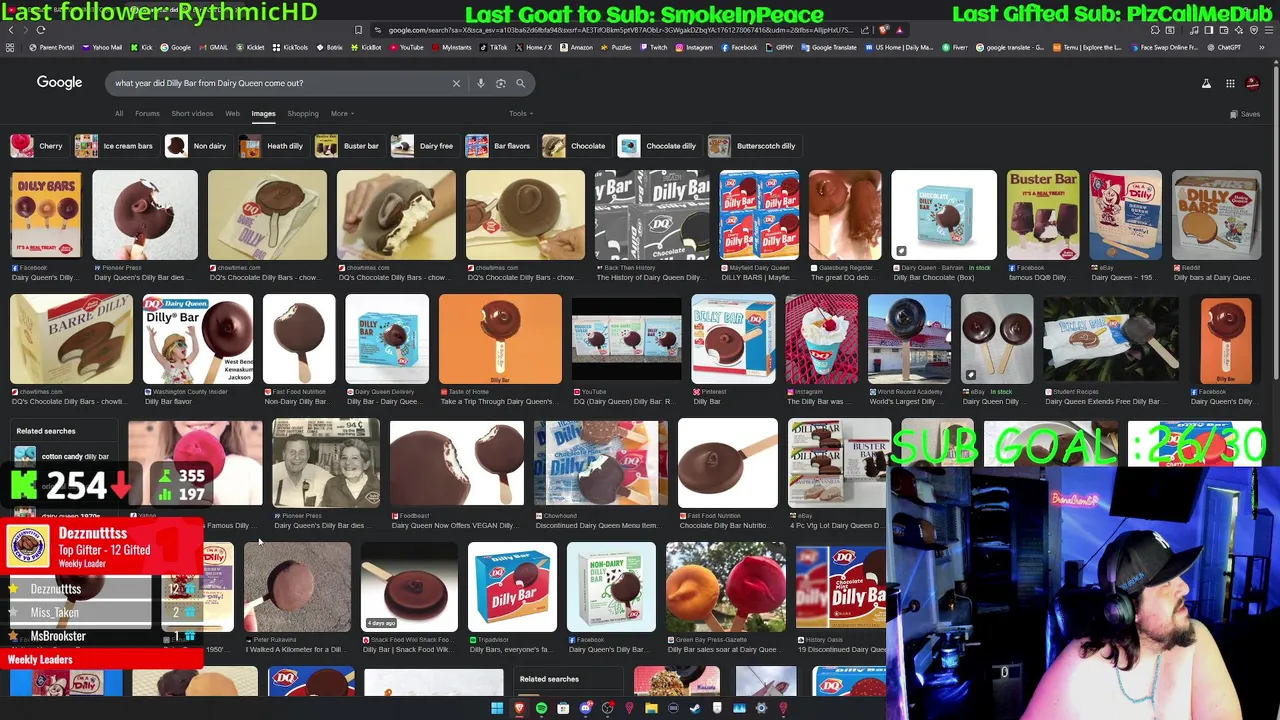Share page from address bar icon
Image resolution: width=1280 pixels, height=720 pixels.
(865, 30)
